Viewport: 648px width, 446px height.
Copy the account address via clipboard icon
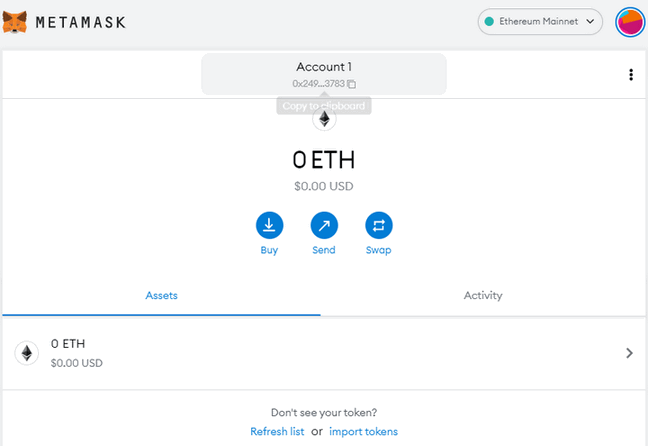(x=351, y=84)
